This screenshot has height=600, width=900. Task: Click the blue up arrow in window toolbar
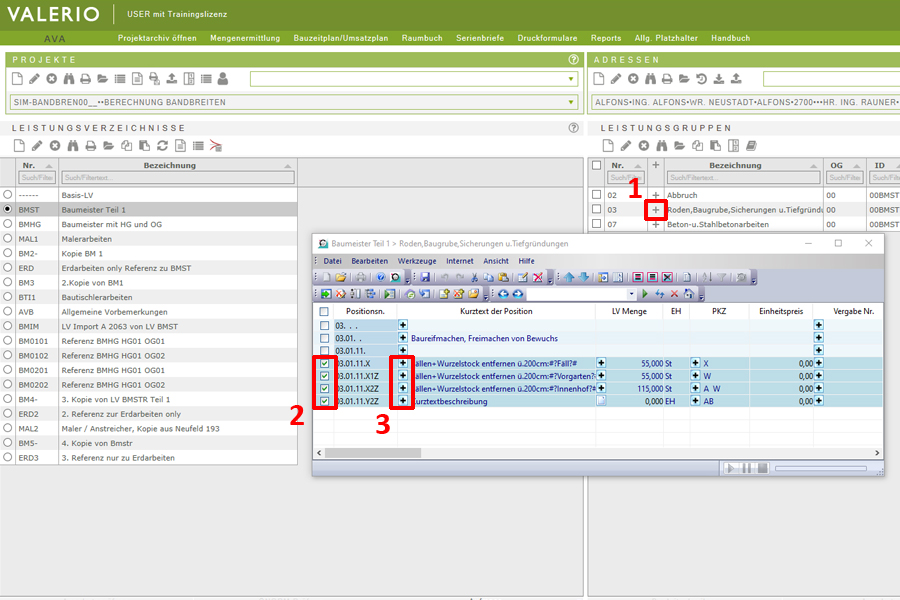coord(569,277)
